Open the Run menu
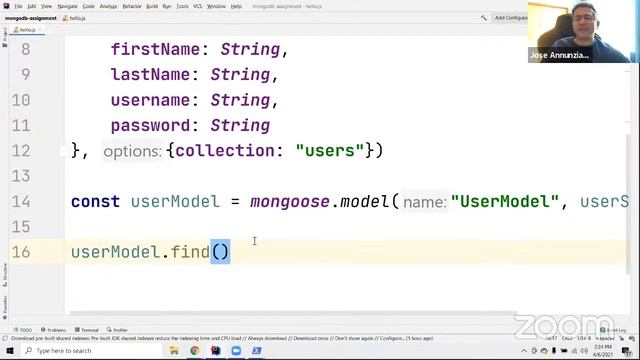 [x=167, y=6]
